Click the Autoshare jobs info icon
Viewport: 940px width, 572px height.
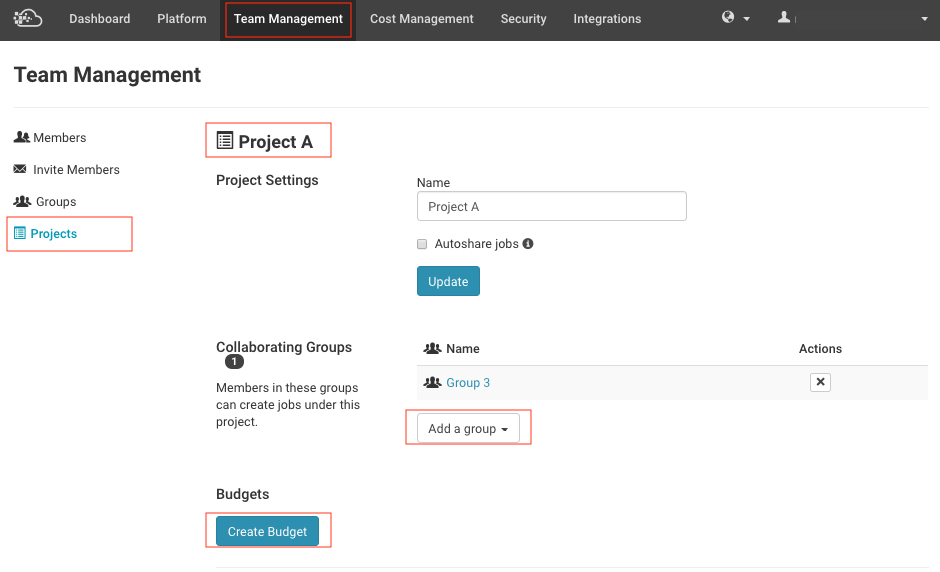(528, 243)
